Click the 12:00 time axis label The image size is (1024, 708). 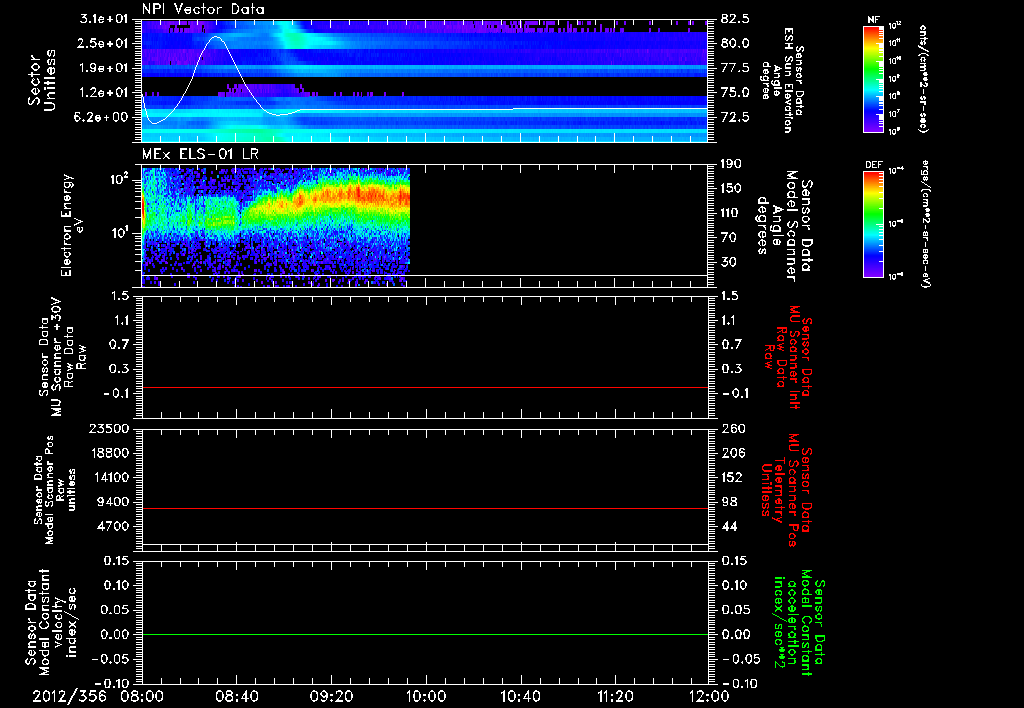(x=709, y=696)
